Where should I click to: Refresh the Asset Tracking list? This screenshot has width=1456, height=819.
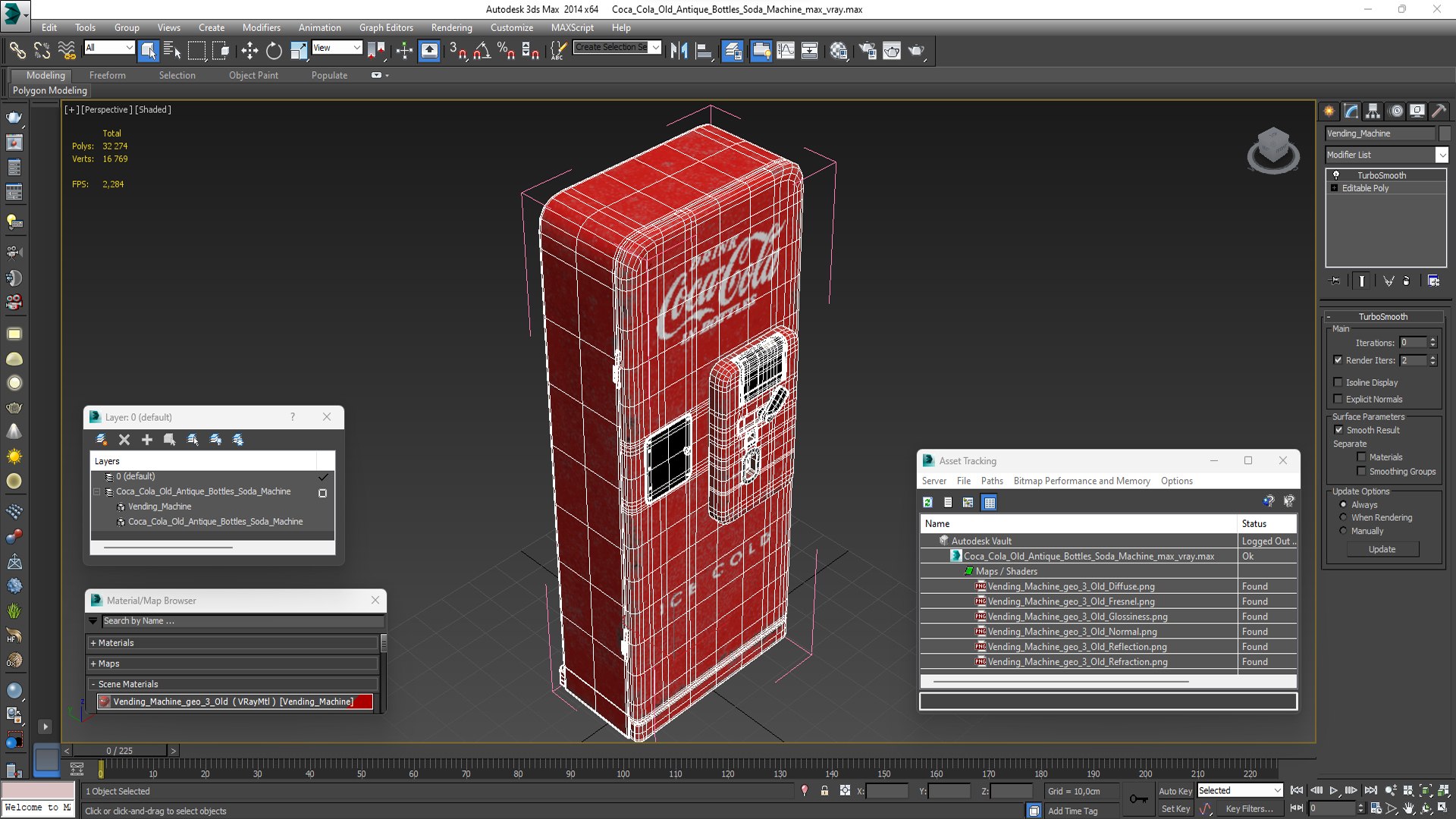pos(927,502)
